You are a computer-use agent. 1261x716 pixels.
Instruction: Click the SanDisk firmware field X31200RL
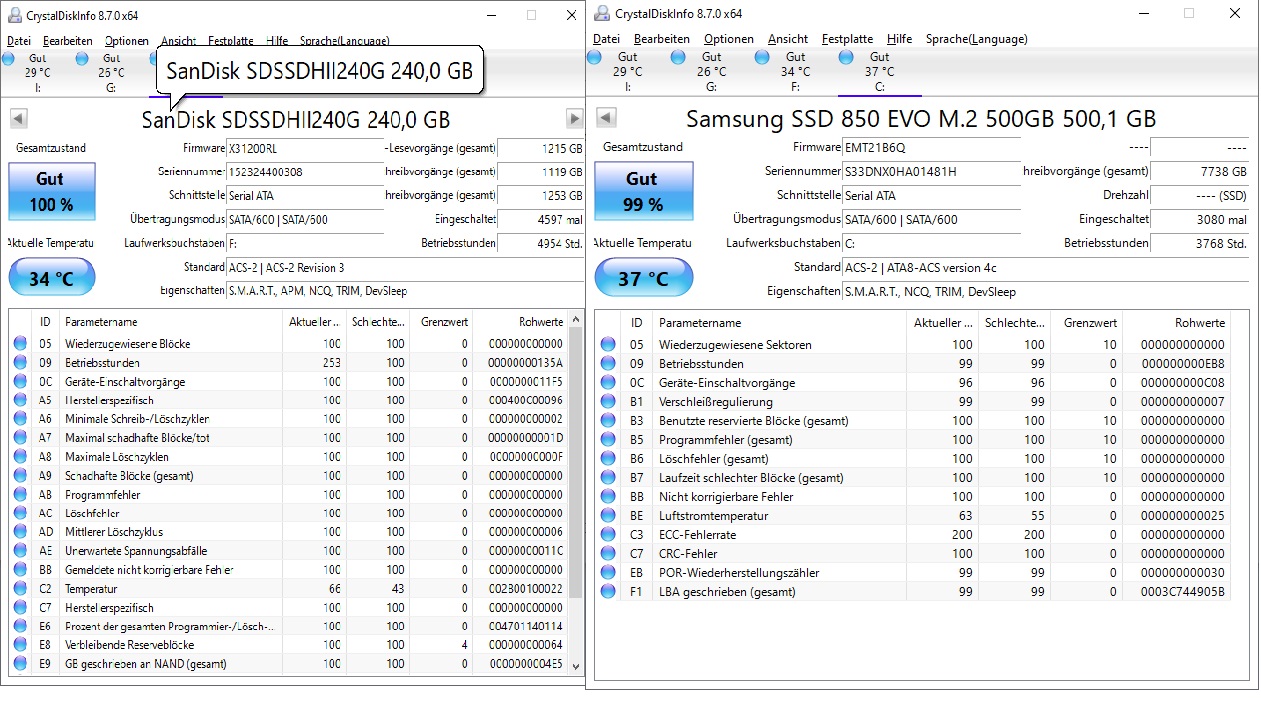pos(304,148)
